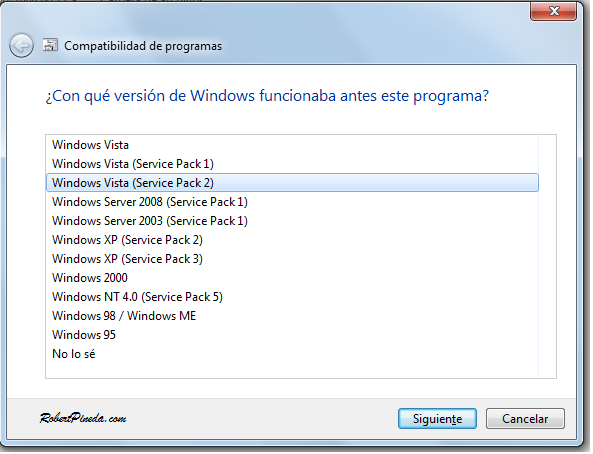
Task: Choose Windows XP (Service Pack 2)
Action: point(292,240)
